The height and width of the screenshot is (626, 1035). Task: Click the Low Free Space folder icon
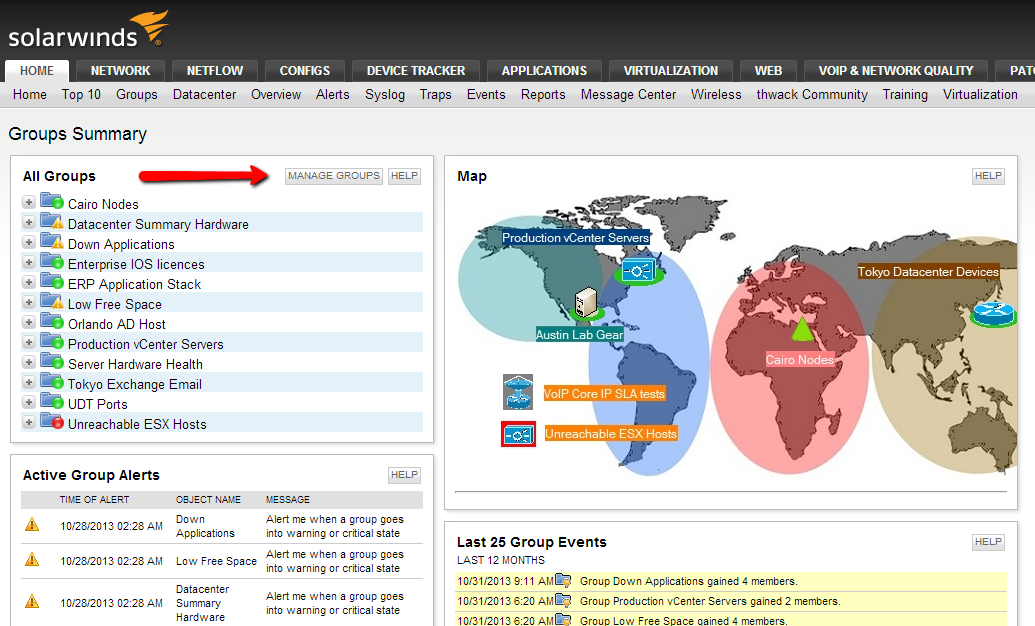51,301
